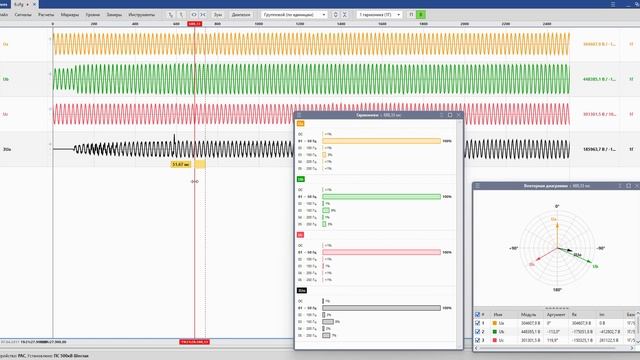Click the vertical stretch arrows icon
The height and width of the screenshot is (360, 640).
pos(336,15)
